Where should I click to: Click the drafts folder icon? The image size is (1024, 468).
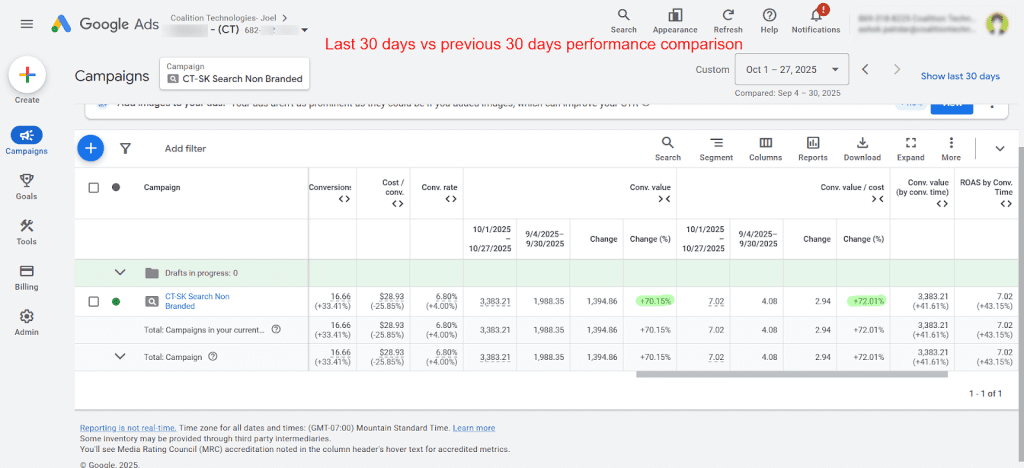(152, 273)
